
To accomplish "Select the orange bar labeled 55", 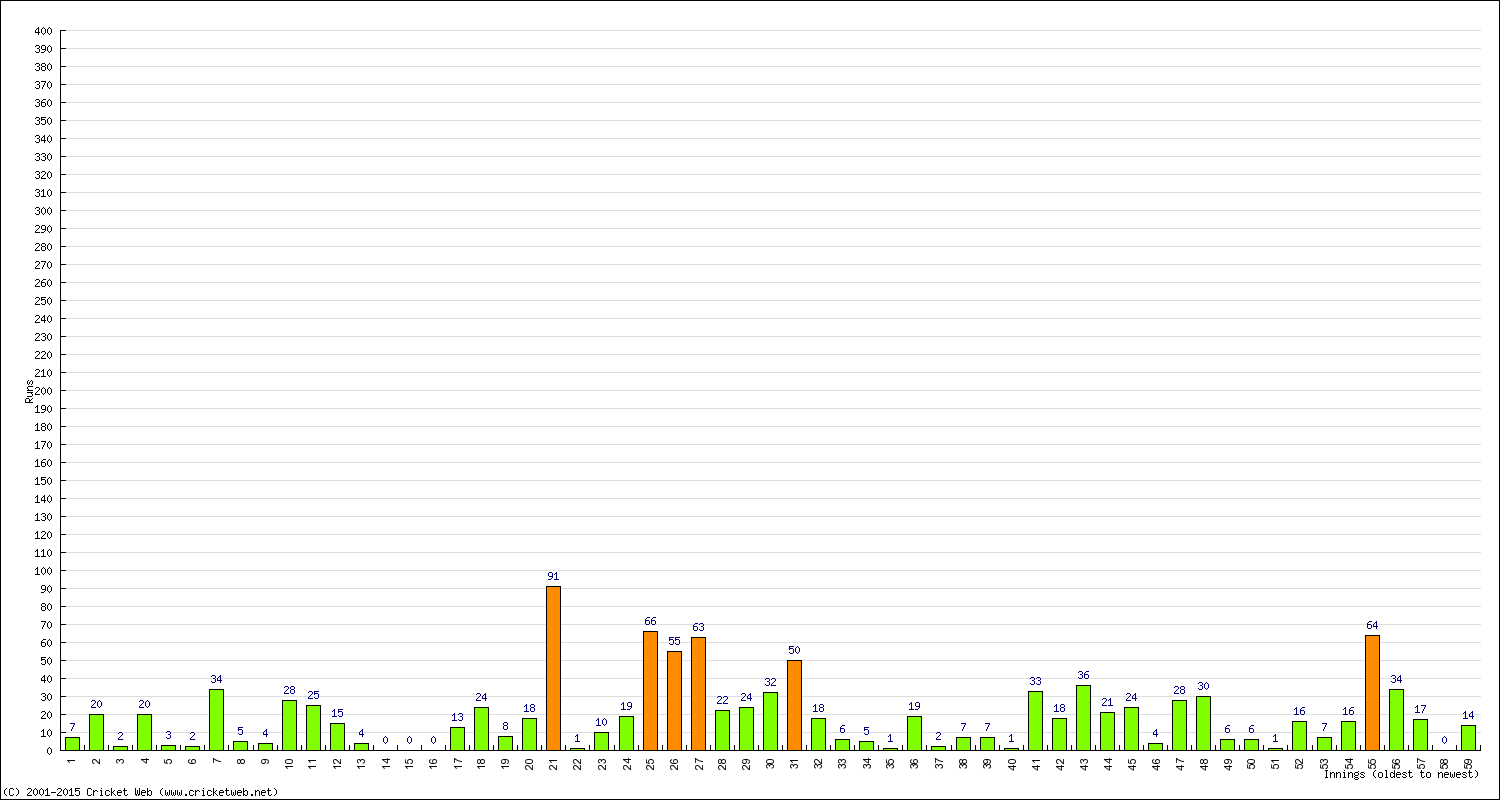I will pos(674,700).
